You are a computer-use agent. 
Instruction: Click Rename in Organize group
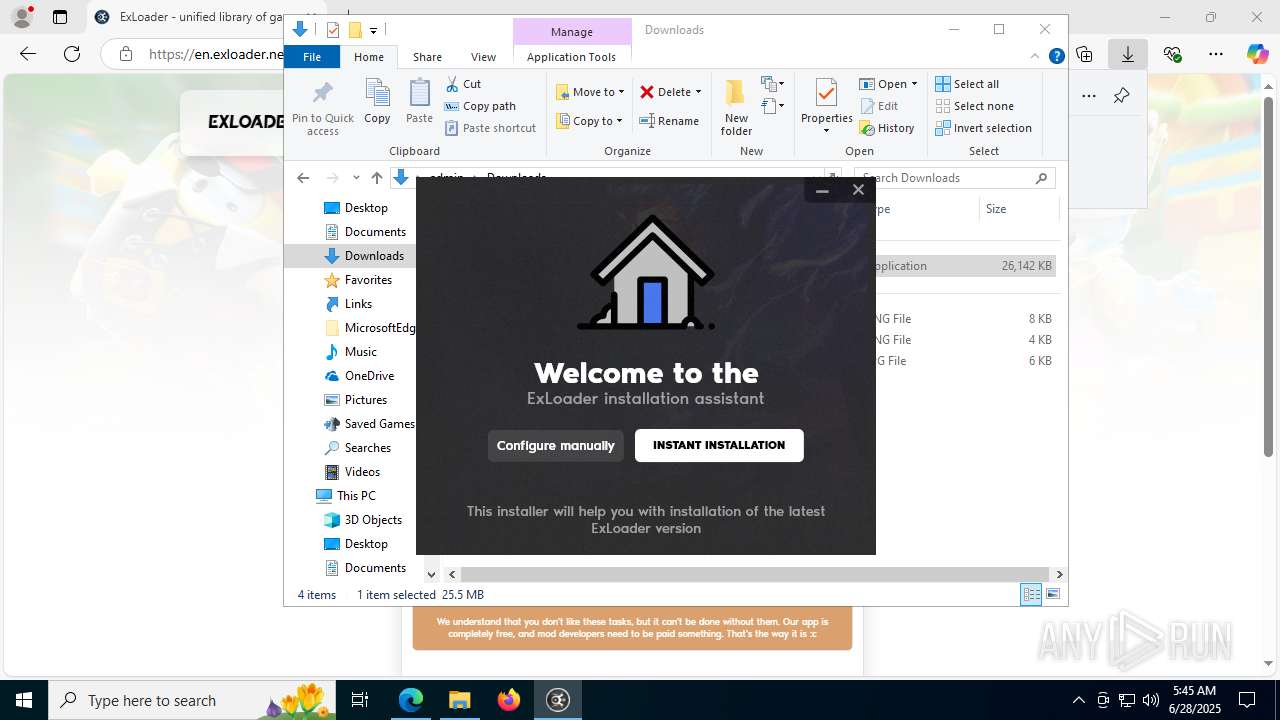pyautogui.click(x=669, y=121)
